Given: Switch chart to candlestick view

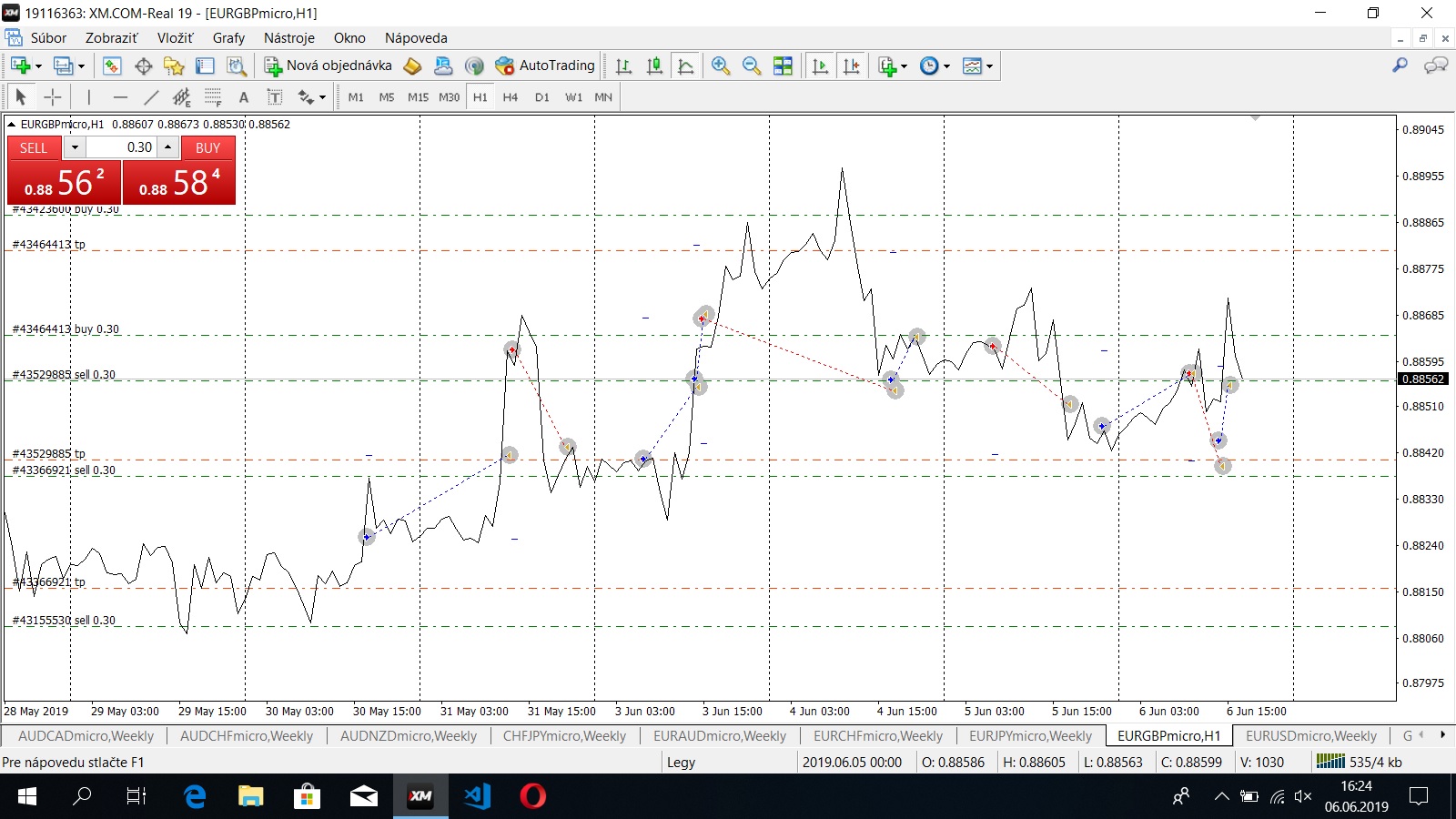Looking at the screenshot, I should tap(654, 66).
